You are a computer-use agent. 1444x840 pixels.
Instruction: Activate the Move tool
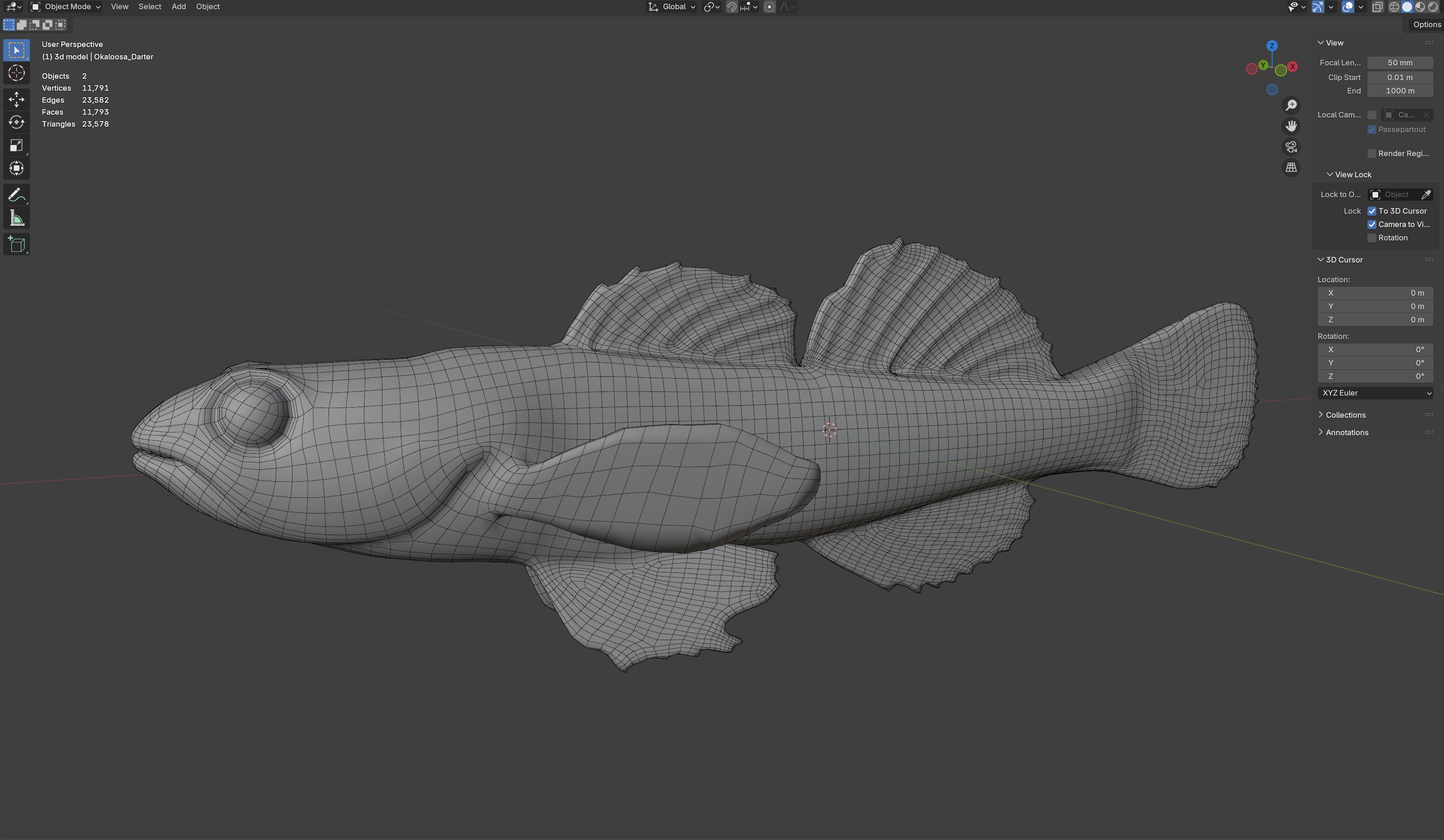pyautogui.click(x=16, y=99)
